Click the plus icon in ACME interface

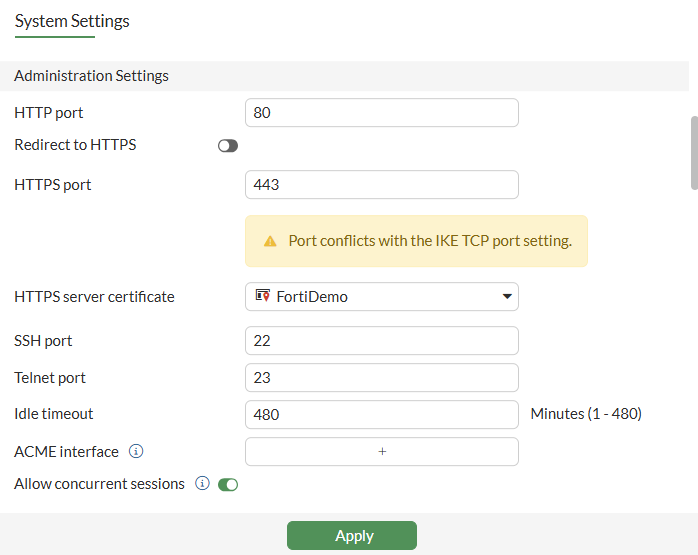[382, 452]
